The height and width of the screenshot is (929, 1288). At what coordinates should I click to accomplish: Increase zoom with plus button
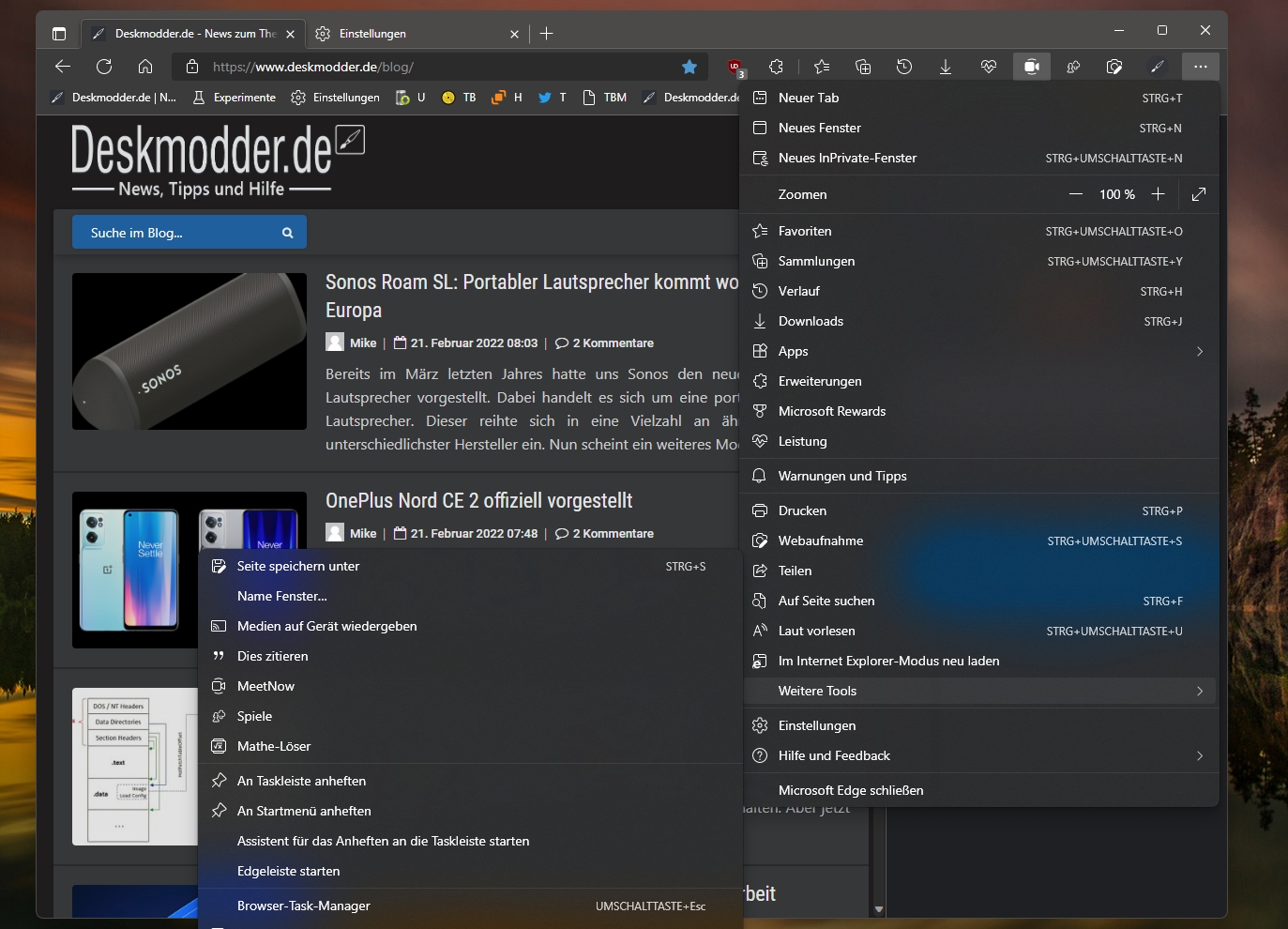[1159, 194]
